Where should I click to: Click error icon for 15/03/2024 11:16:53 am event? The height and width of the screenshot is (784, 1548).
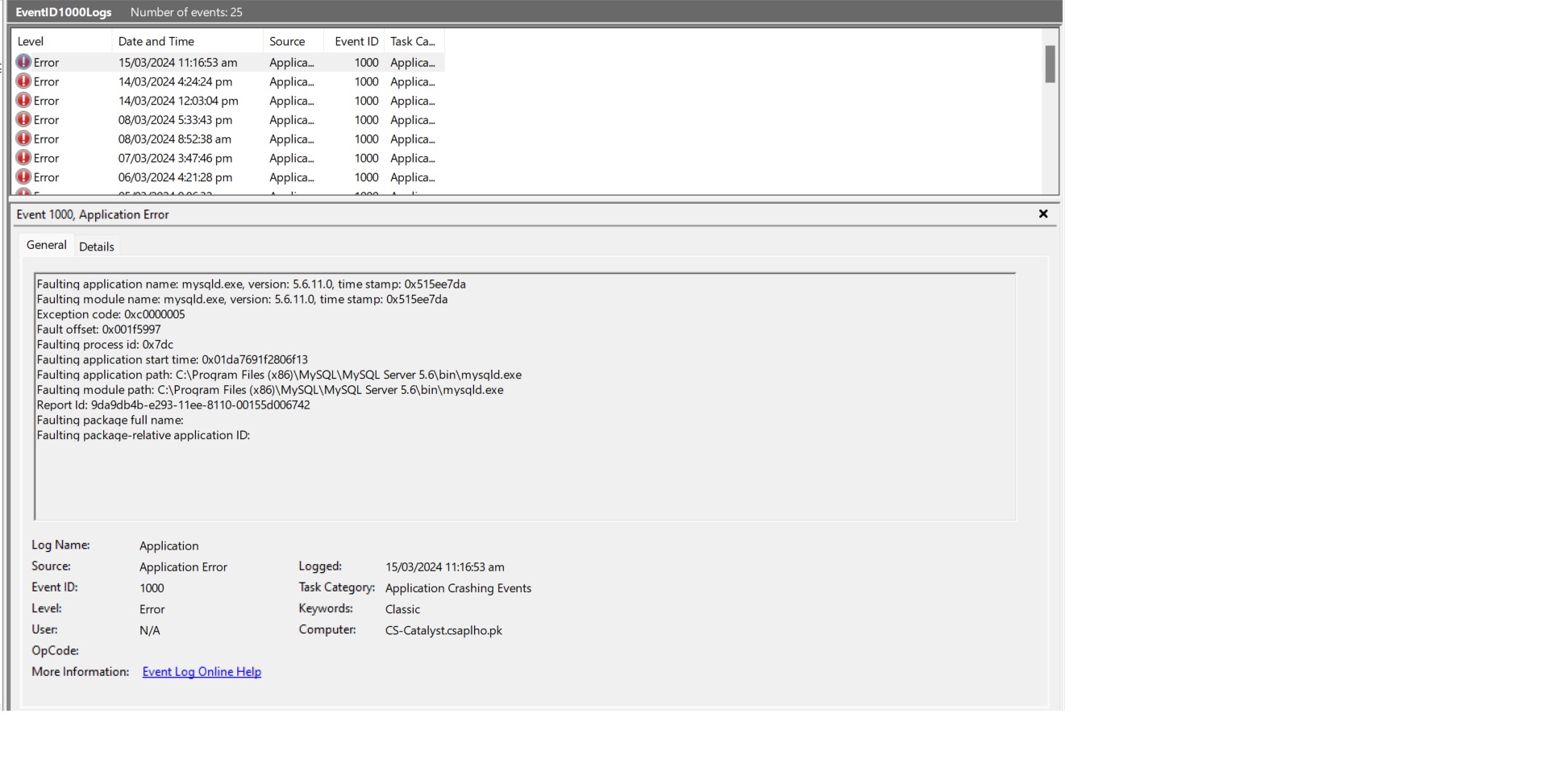coord(23,62)
